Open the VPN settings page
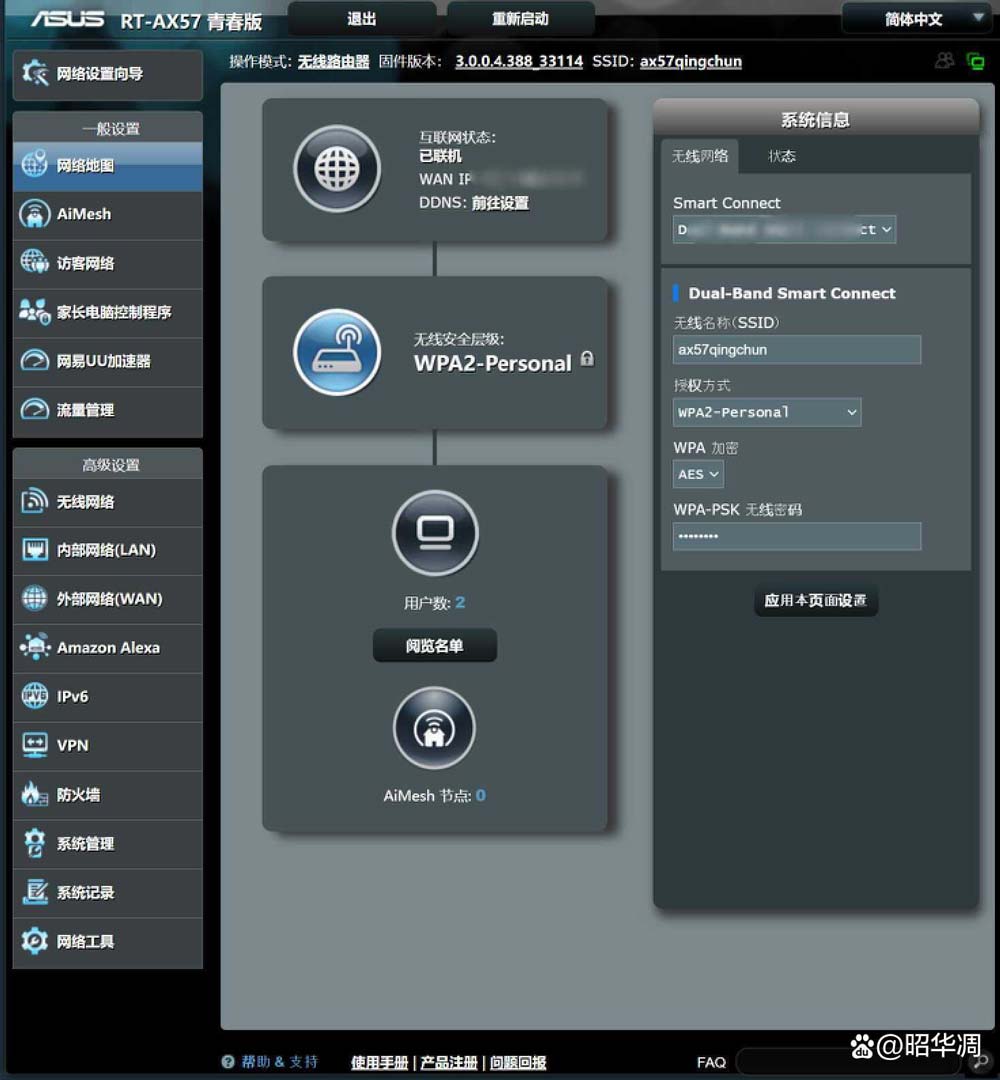 click(x=107, y=746)
